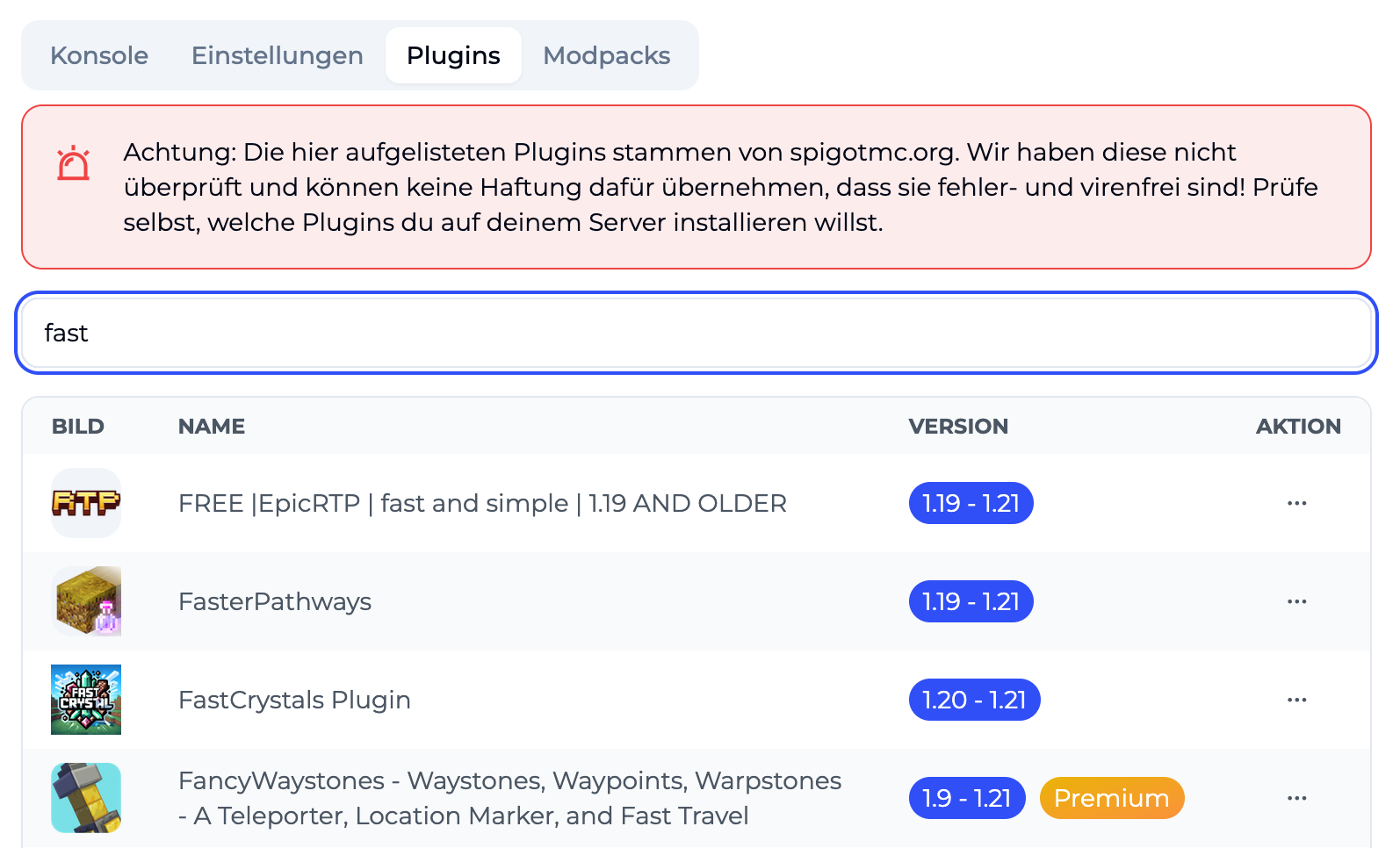Switch to the Einstellungen tab

[x=278, y=55]
